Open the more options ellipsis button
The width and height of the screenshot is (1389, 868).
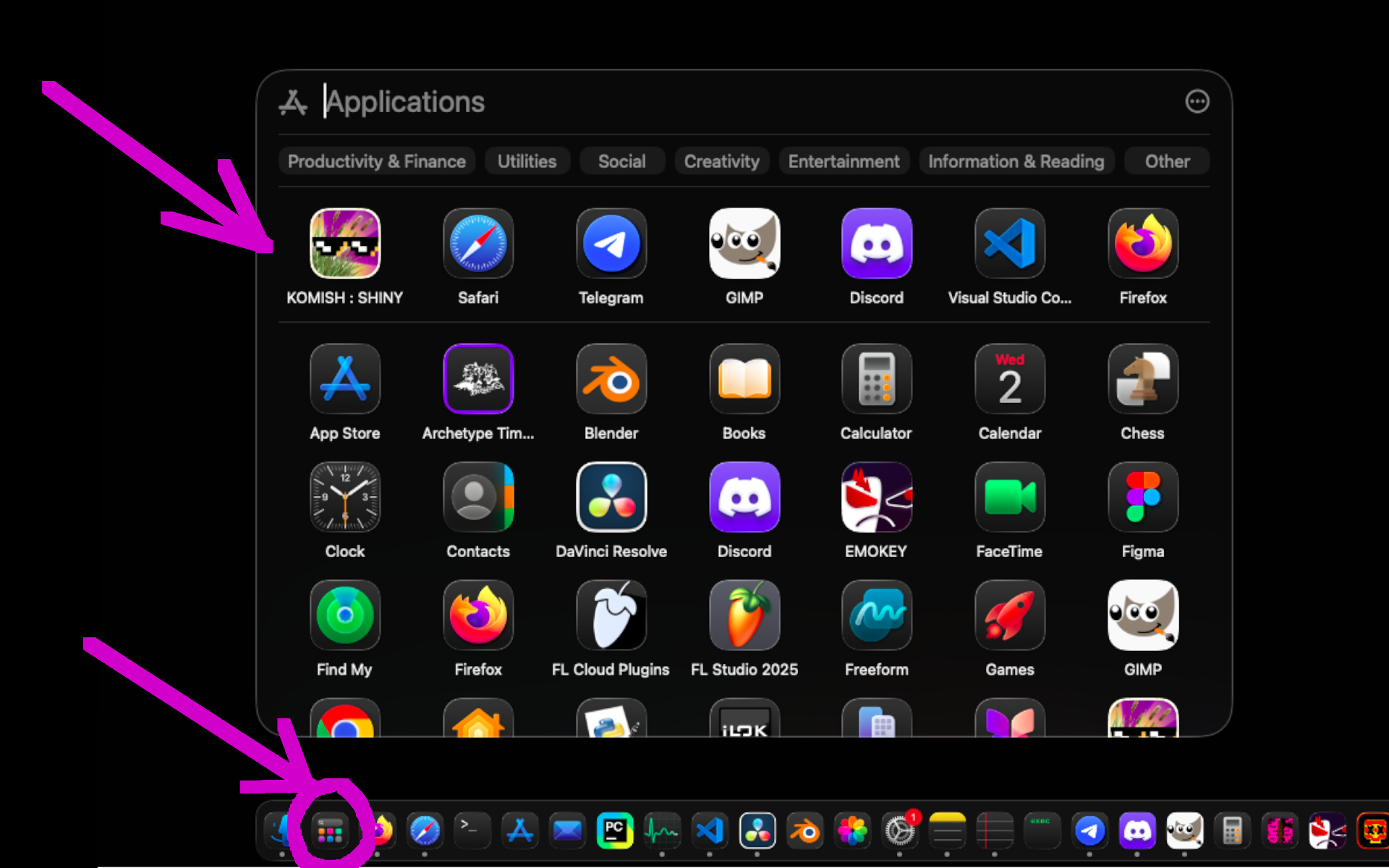[x=1197, y=101]
